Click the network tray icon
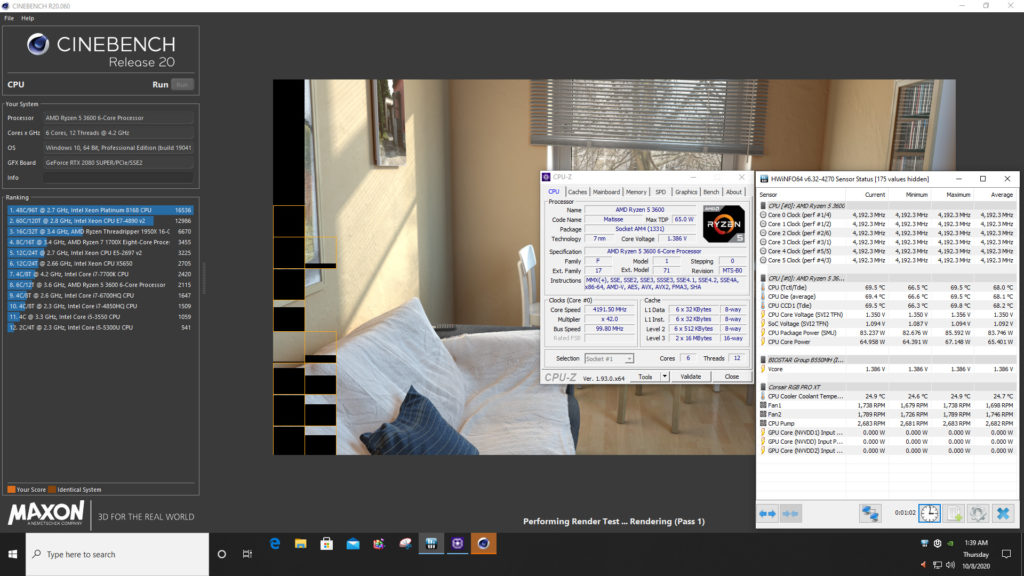 tap(937, 565)
